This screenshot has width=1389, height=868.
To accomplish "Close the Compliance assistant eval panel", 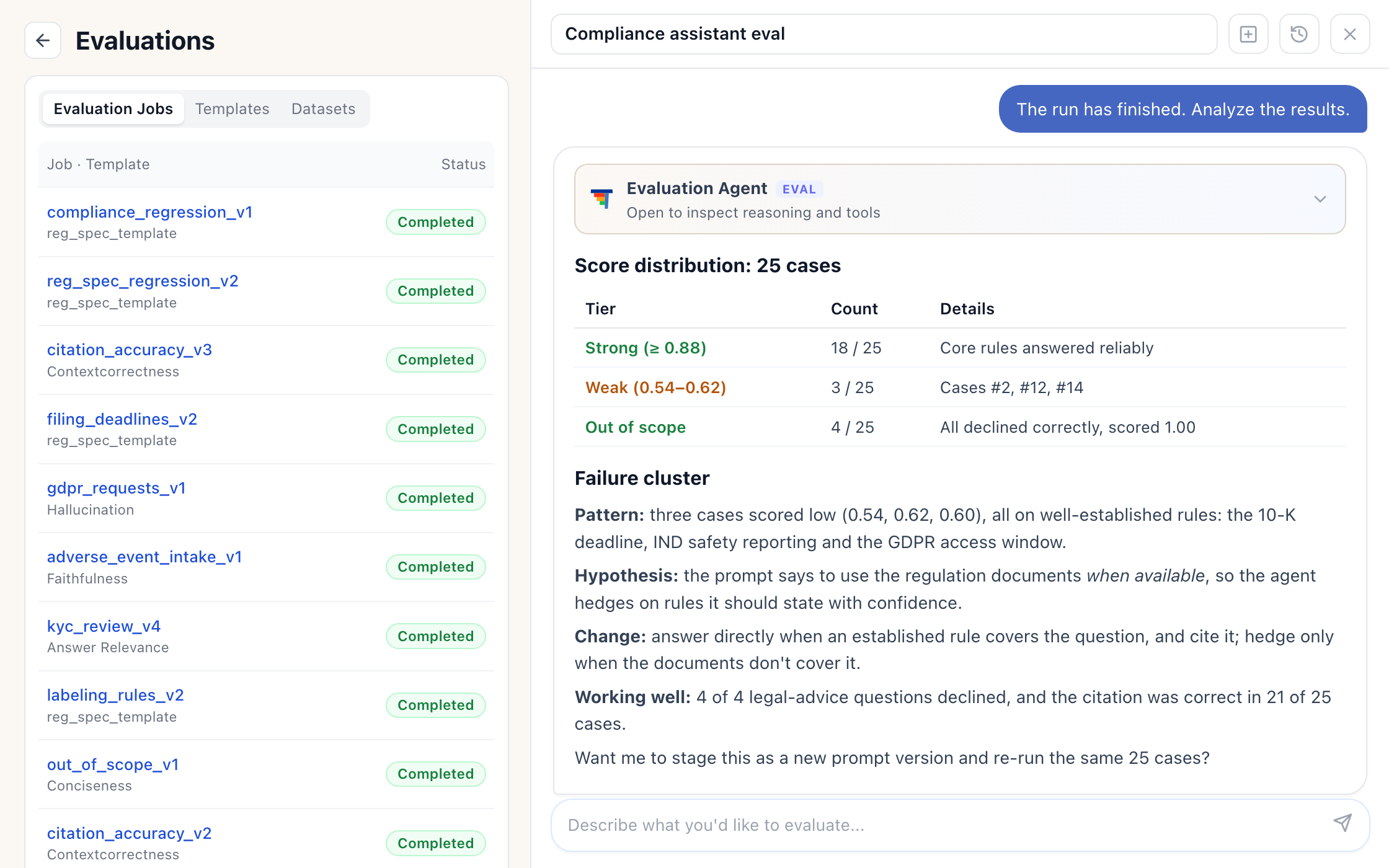I will [1350, 34].
